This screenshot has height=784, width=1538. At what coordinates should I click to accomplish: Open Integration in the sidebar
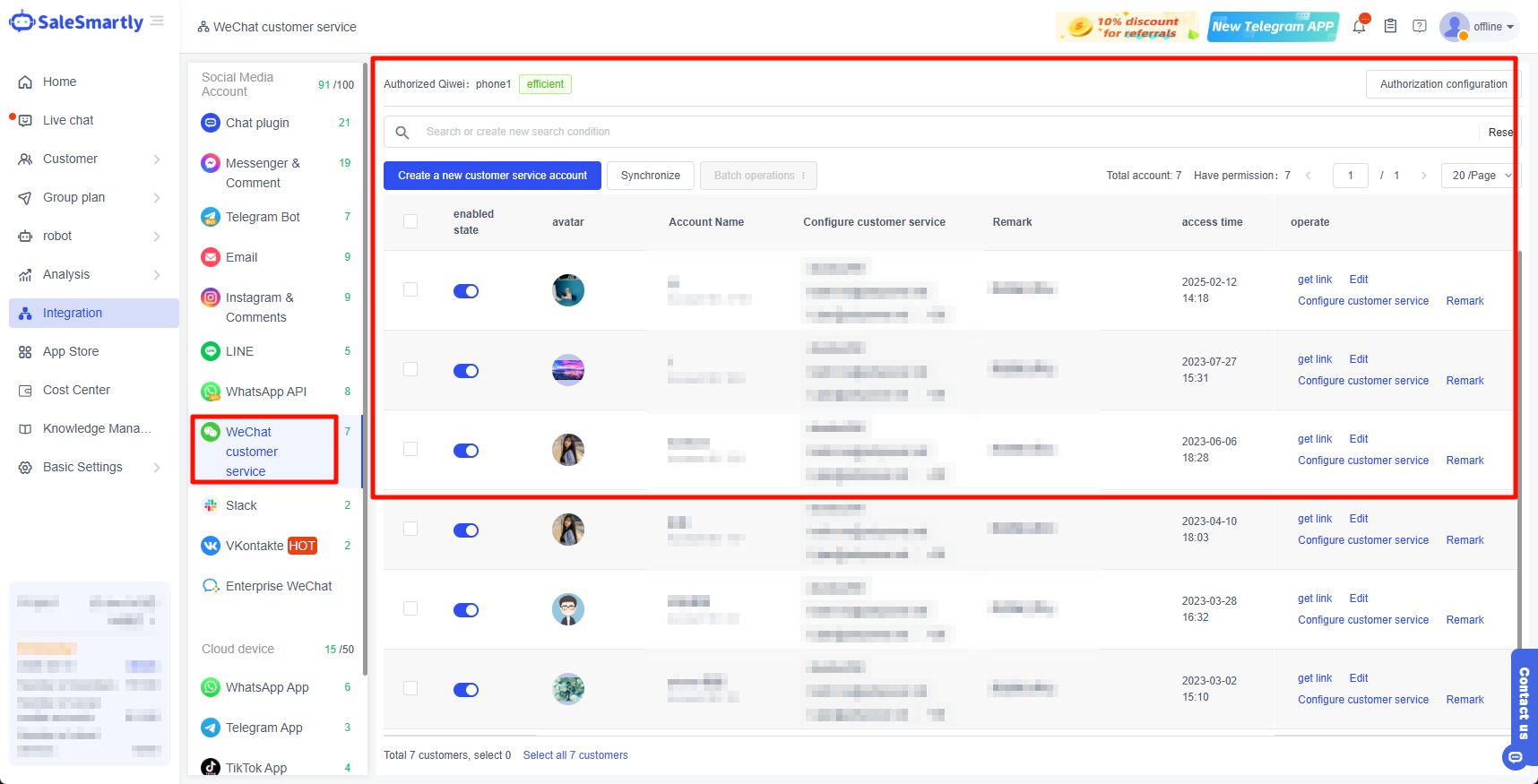(x=94, y=313)
